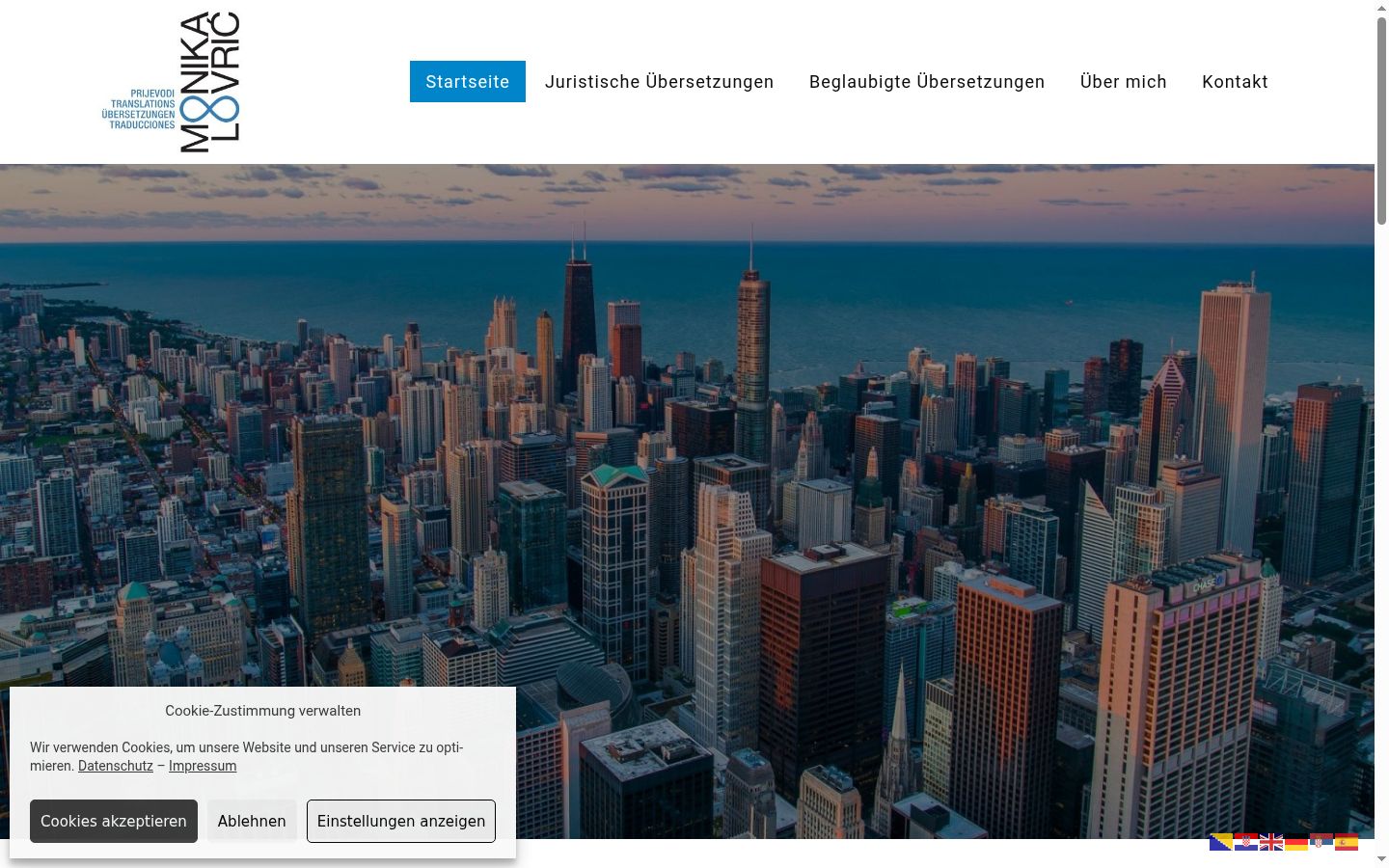Select the German flag language icon

(x=1296, y=842)
